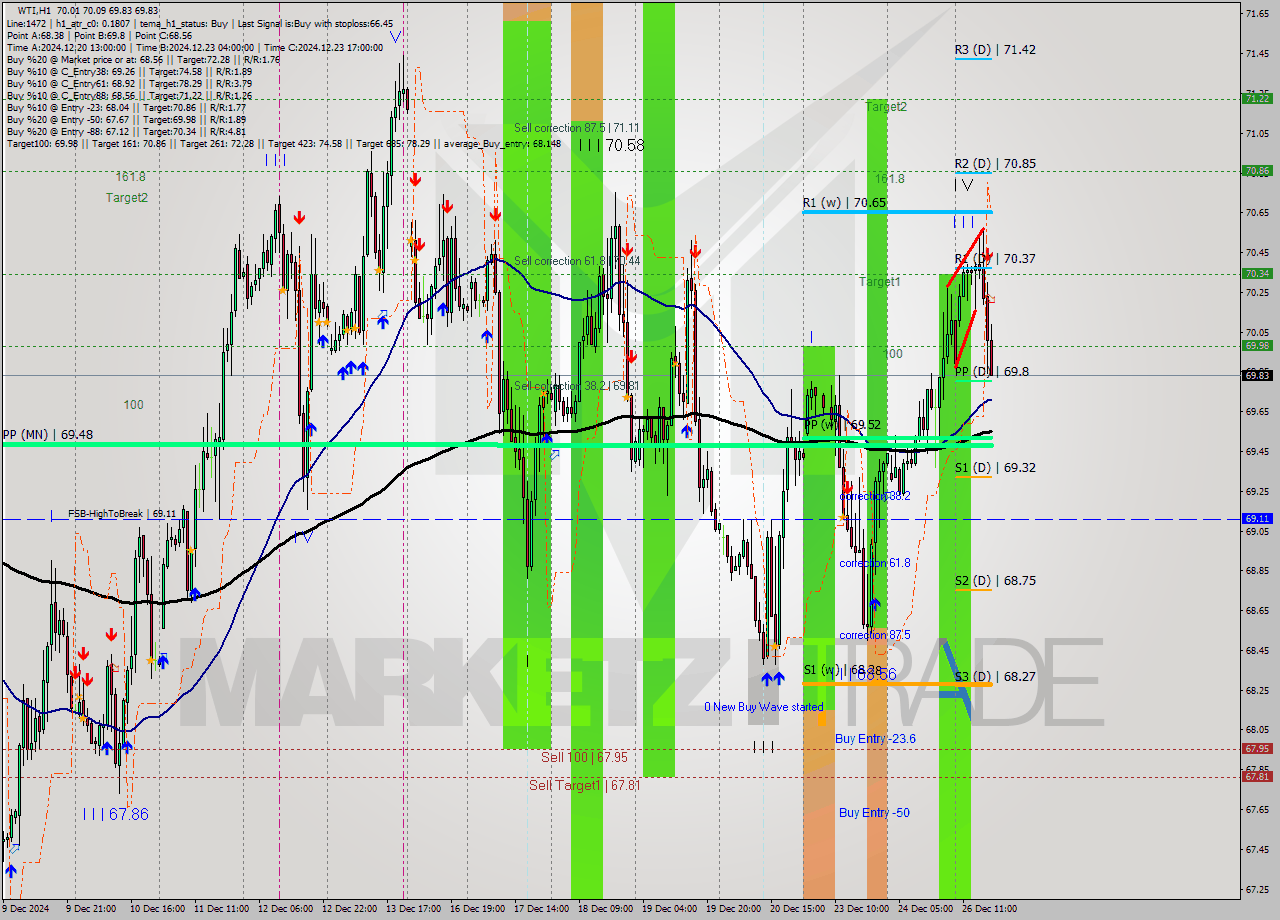Click the | | | 70.58 wave label
This screenshot has width=1280, height=920.
pos(612,145)
